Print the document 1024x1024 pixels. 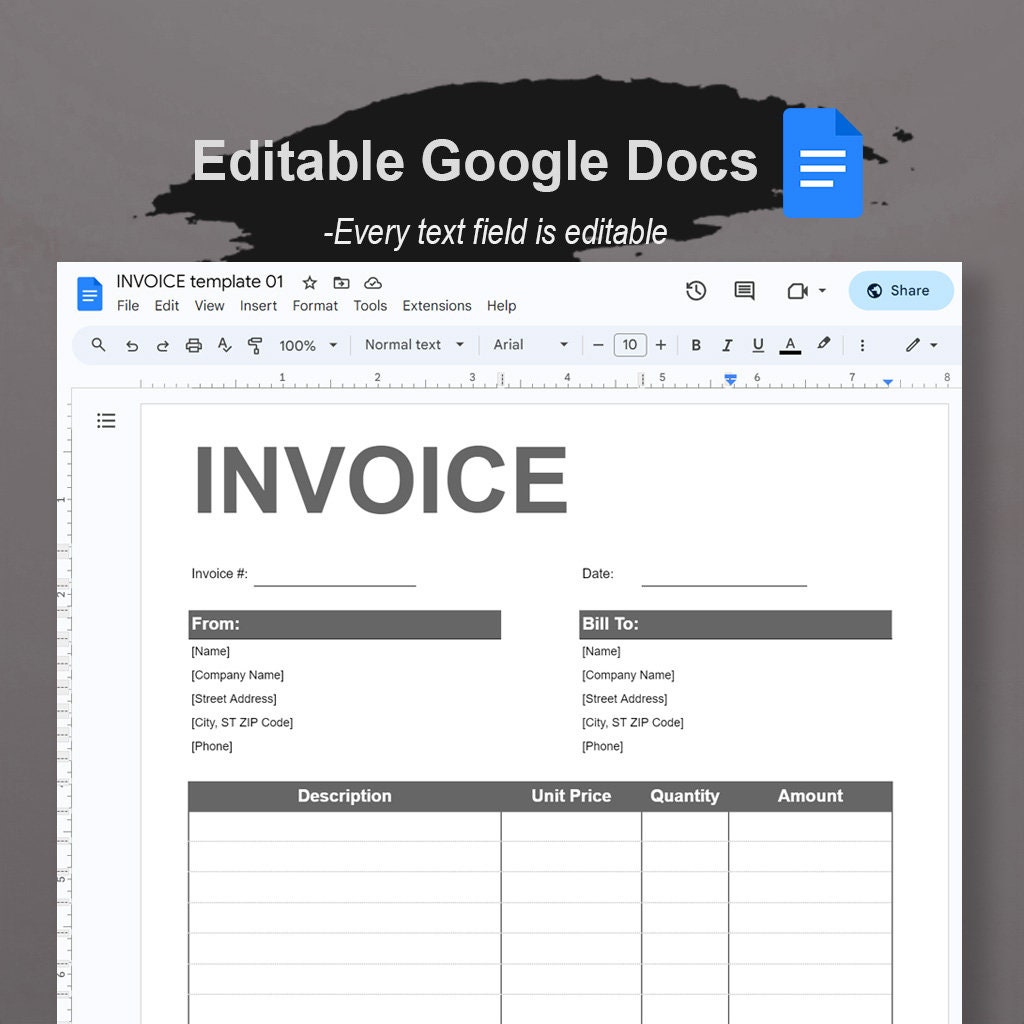pos(193,345)
